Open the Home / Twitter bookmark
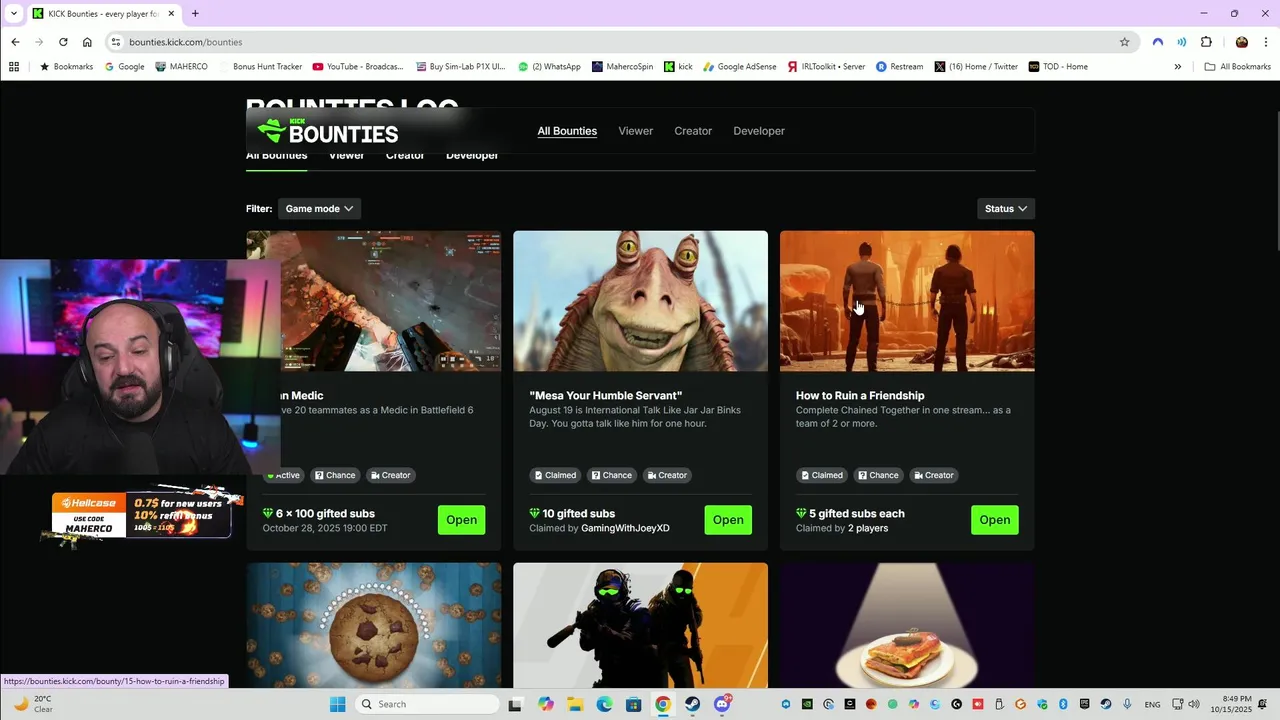 coord(976,67)
